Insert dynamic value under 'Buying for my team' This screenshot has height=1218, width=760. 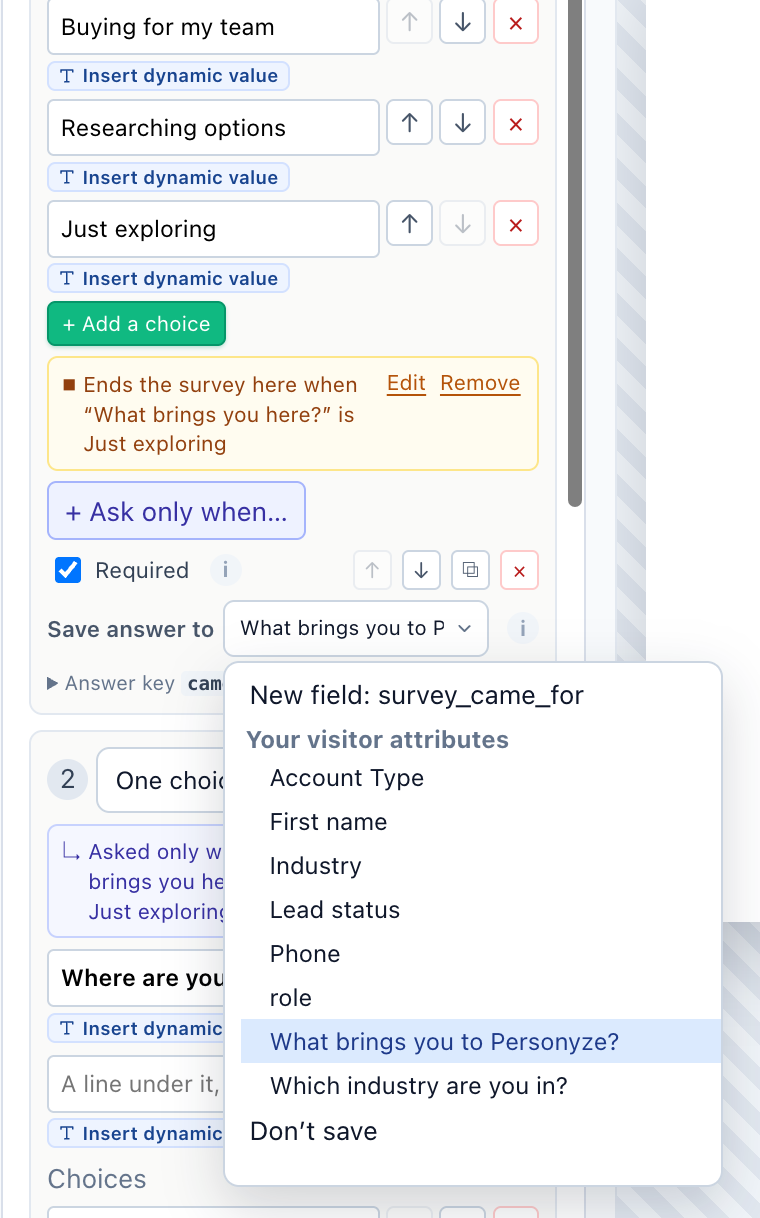(169, 77)
